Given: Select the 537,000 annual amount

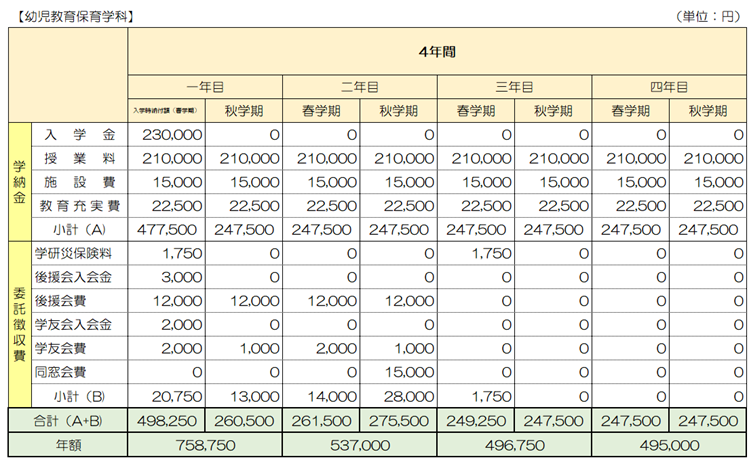Looking at the screenshot, I should point(360,445).
